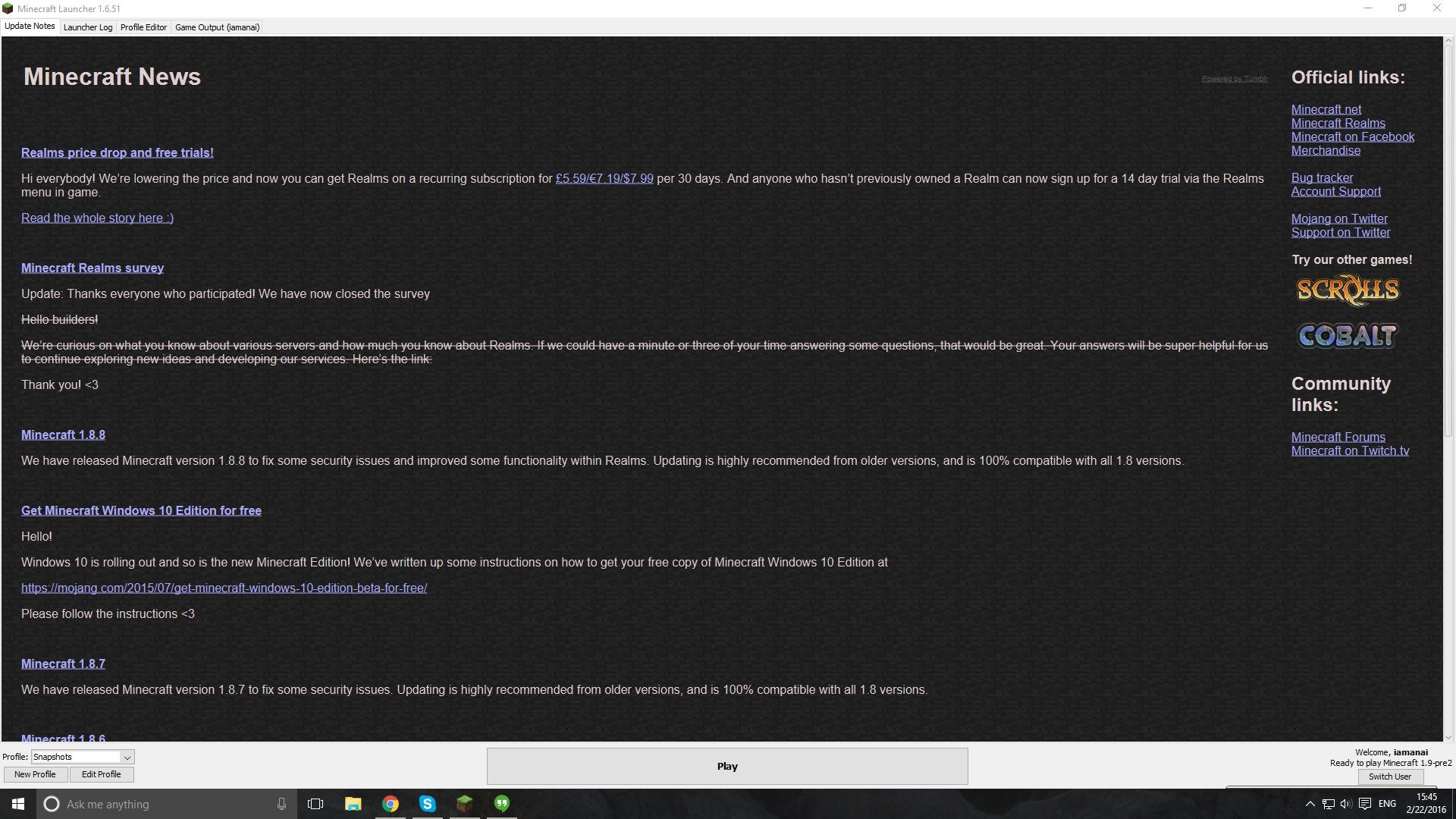
Task: Open the Scrolls game logo
Action: point(1348,290)
